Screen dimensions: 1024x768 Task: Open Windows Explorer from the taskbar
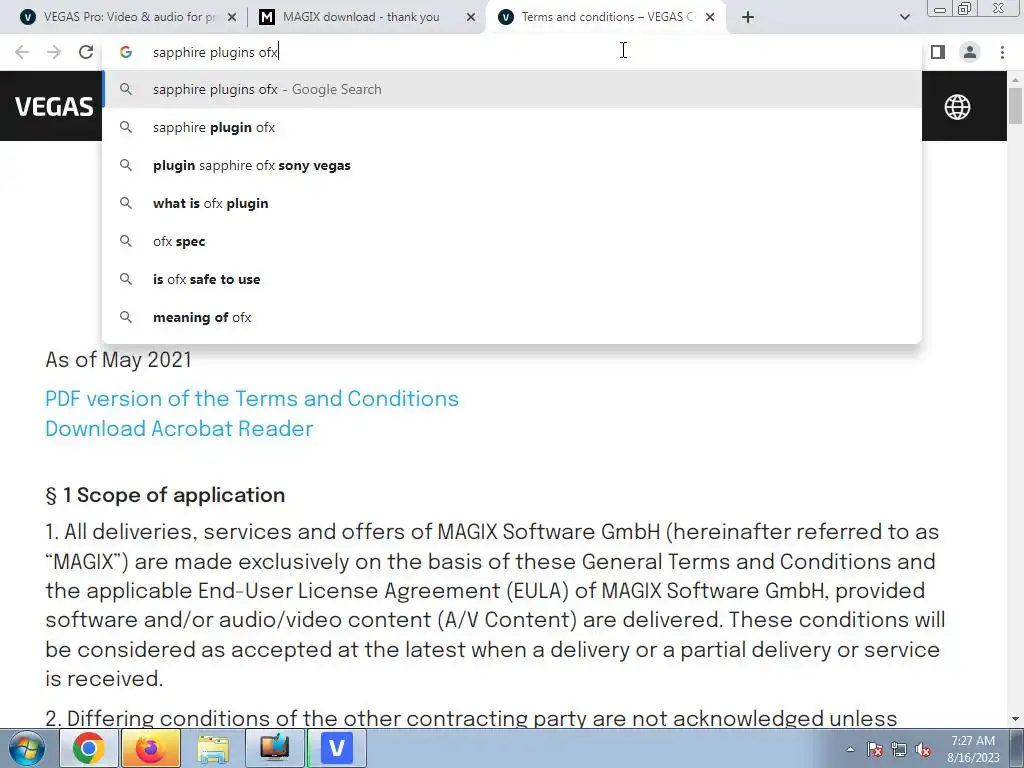tap(213, 748)
